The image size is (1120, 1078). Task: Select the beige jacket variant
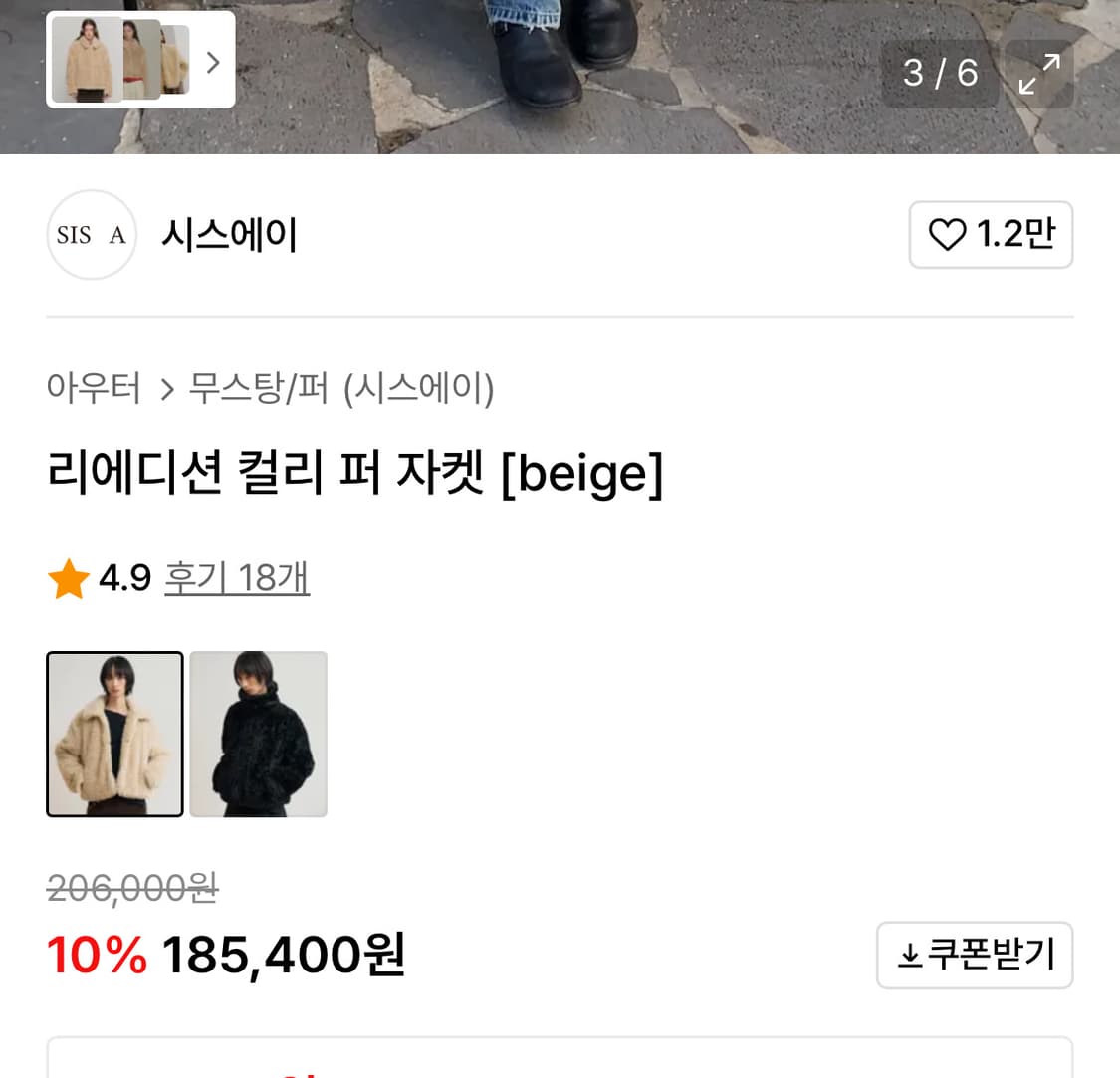[113, 734]
